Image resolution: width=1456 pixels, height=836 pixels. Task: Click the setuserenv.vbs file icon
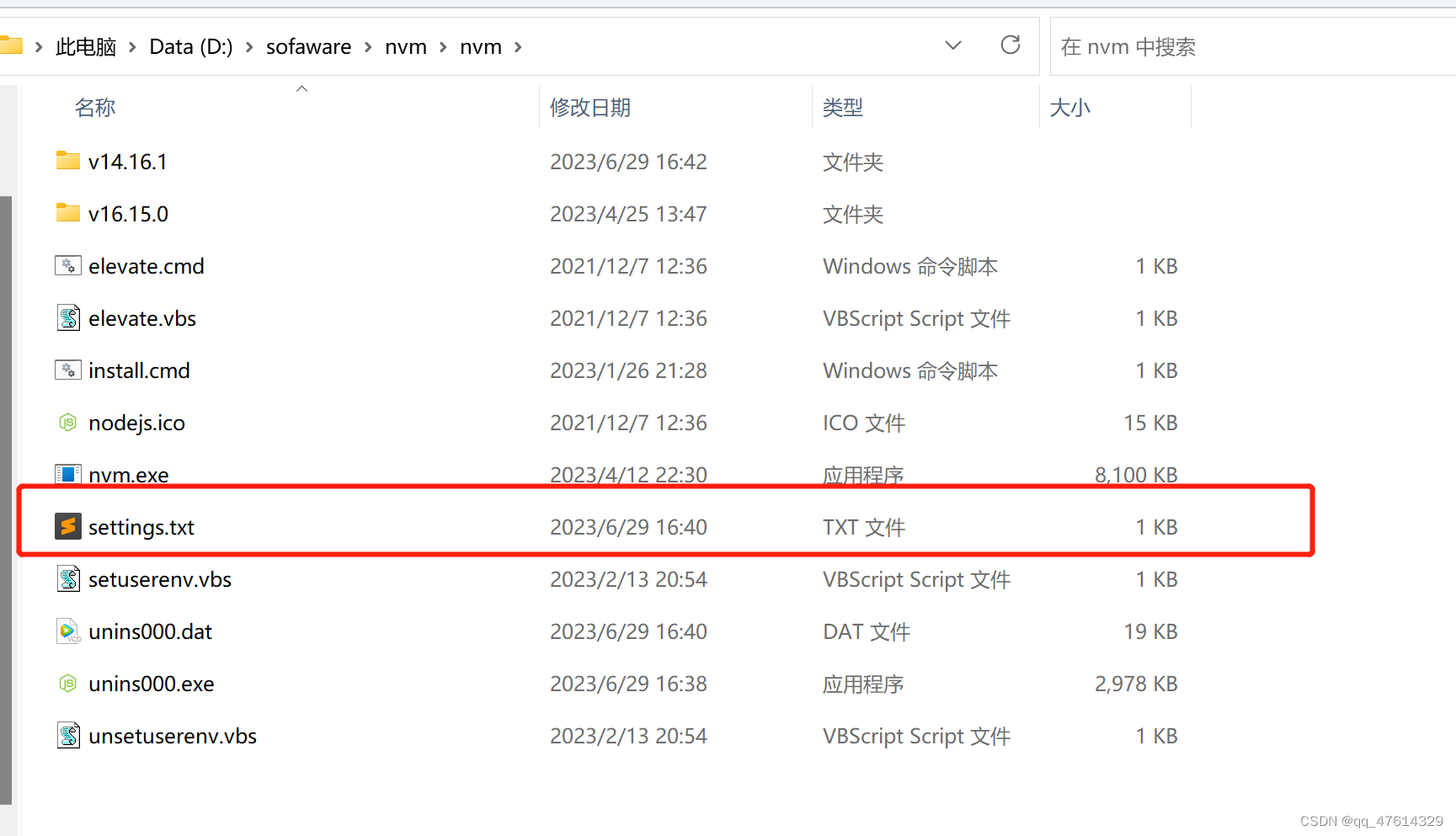(68, 578)
